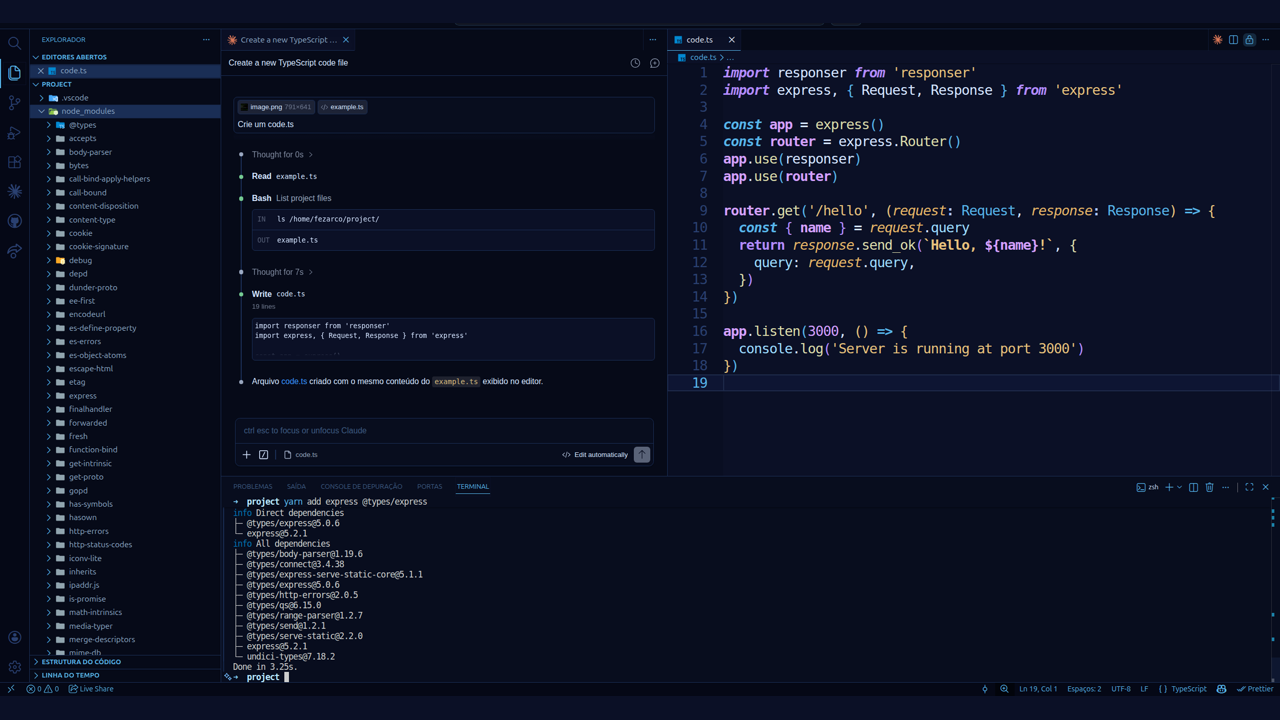Open the Search view in the sidebar
The width and height of the screenshot is (1280, 720).
[x=14, y=43]
